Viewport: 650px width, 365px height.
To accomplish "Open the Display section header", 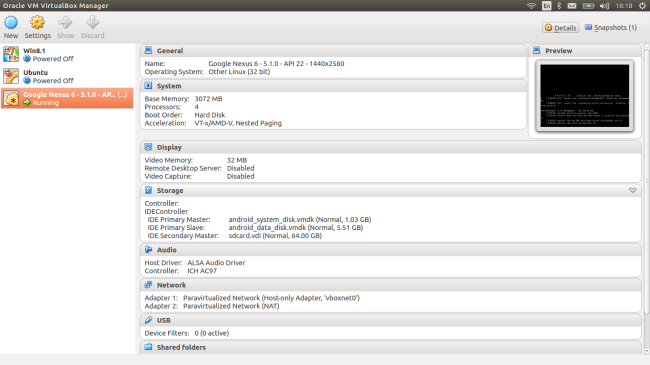I will (390, 147).
